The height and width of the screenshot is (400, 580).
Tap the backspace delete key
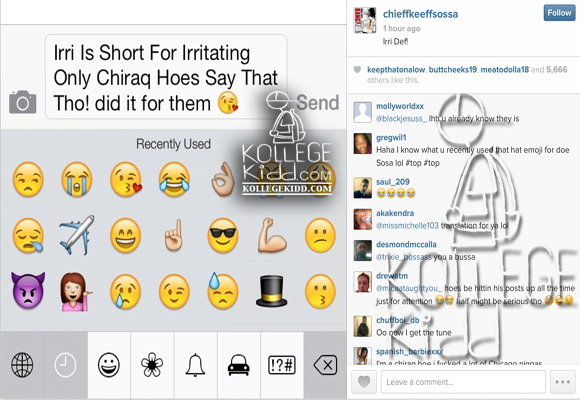coord(325,366)
